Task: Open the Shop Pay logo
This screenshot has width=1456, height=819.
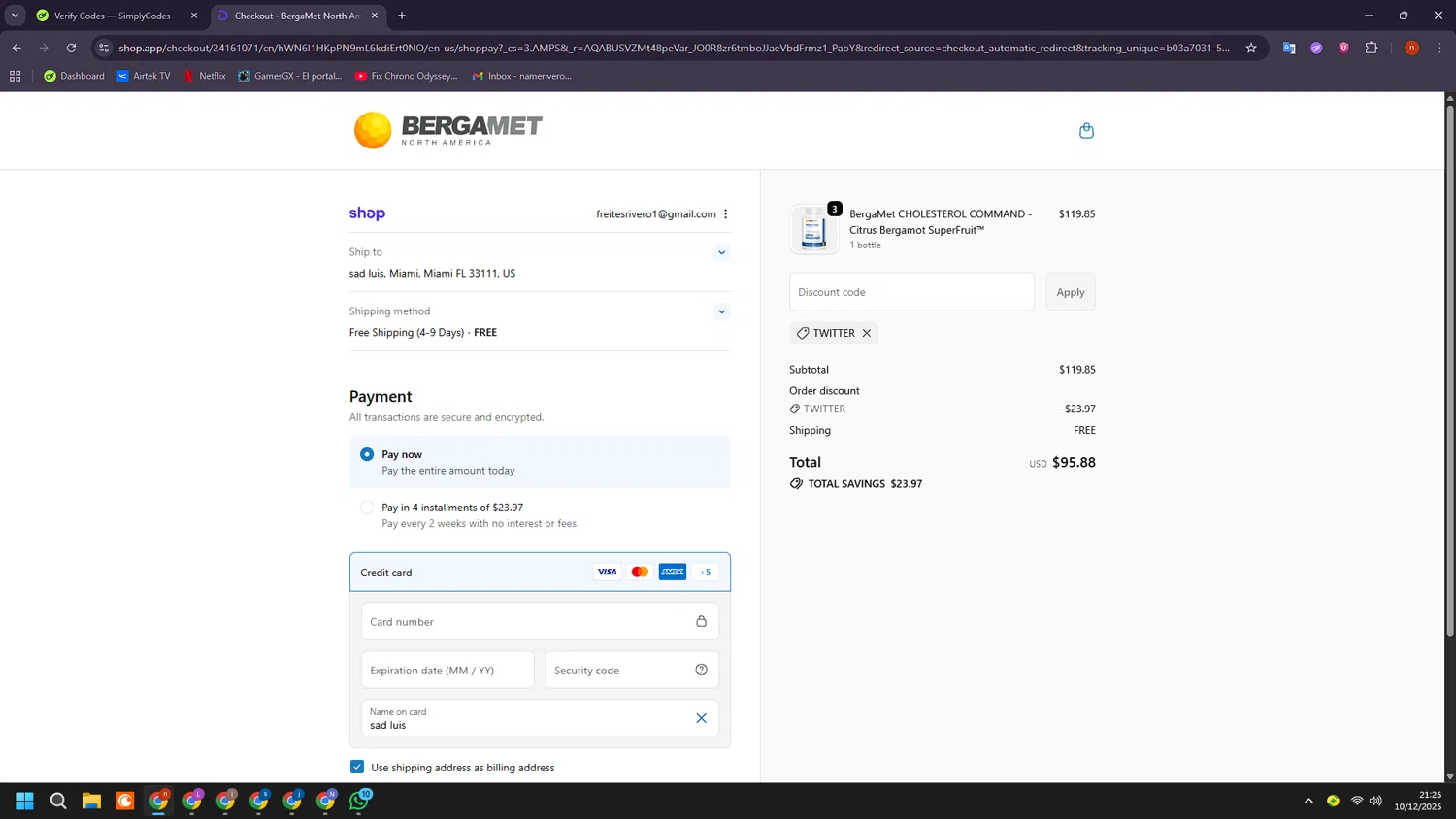Action: coord(367,213)
